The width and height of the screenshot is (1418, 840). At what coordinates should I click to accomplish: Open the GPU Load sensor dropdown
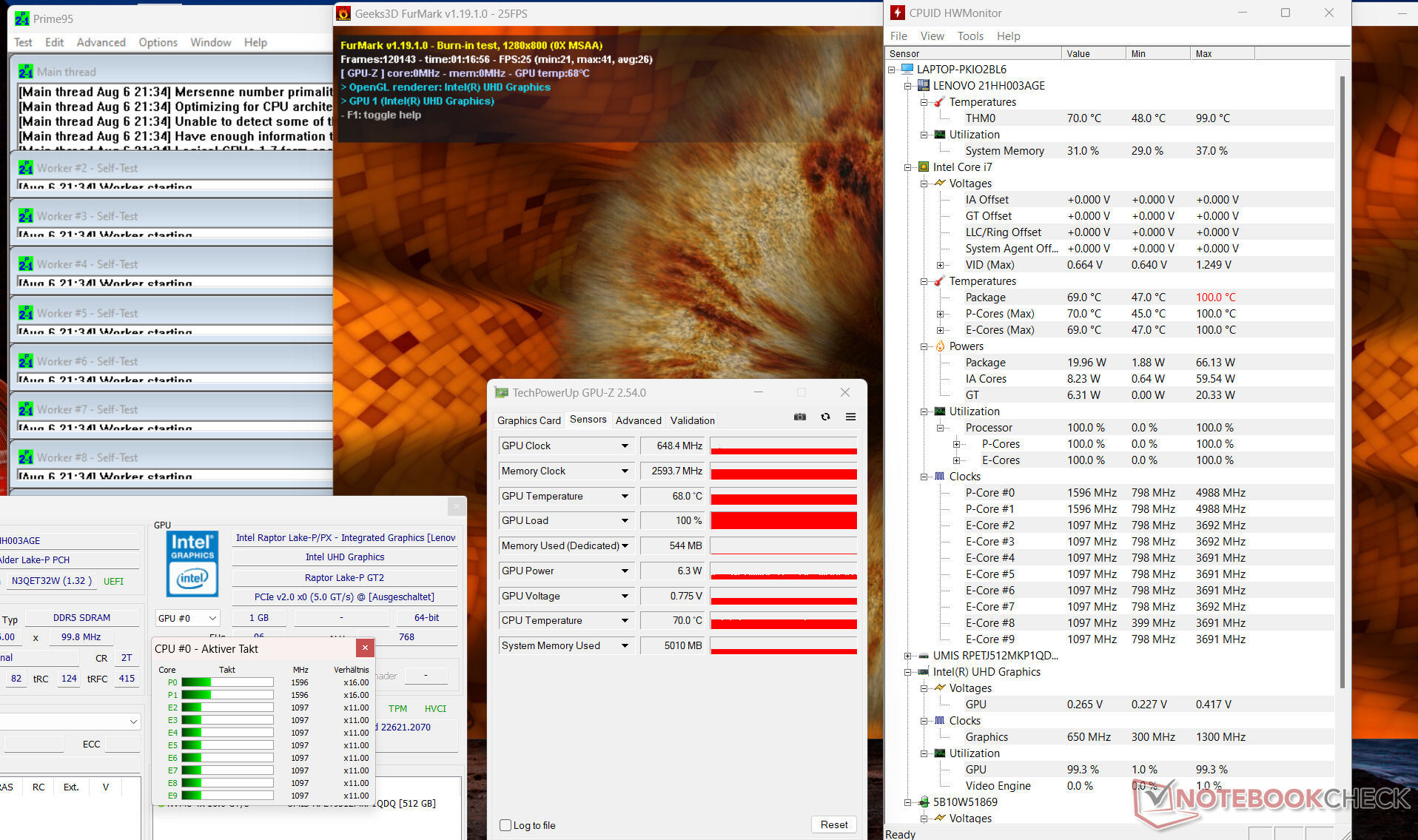[625, 520]
